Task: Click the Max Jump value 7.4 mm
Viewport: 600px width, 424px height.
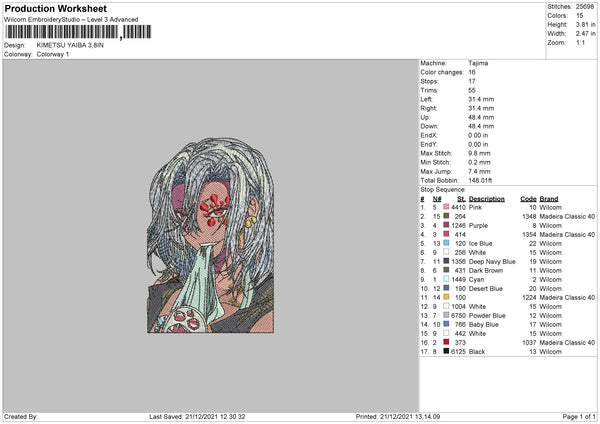Action: [x=479, y=171]
